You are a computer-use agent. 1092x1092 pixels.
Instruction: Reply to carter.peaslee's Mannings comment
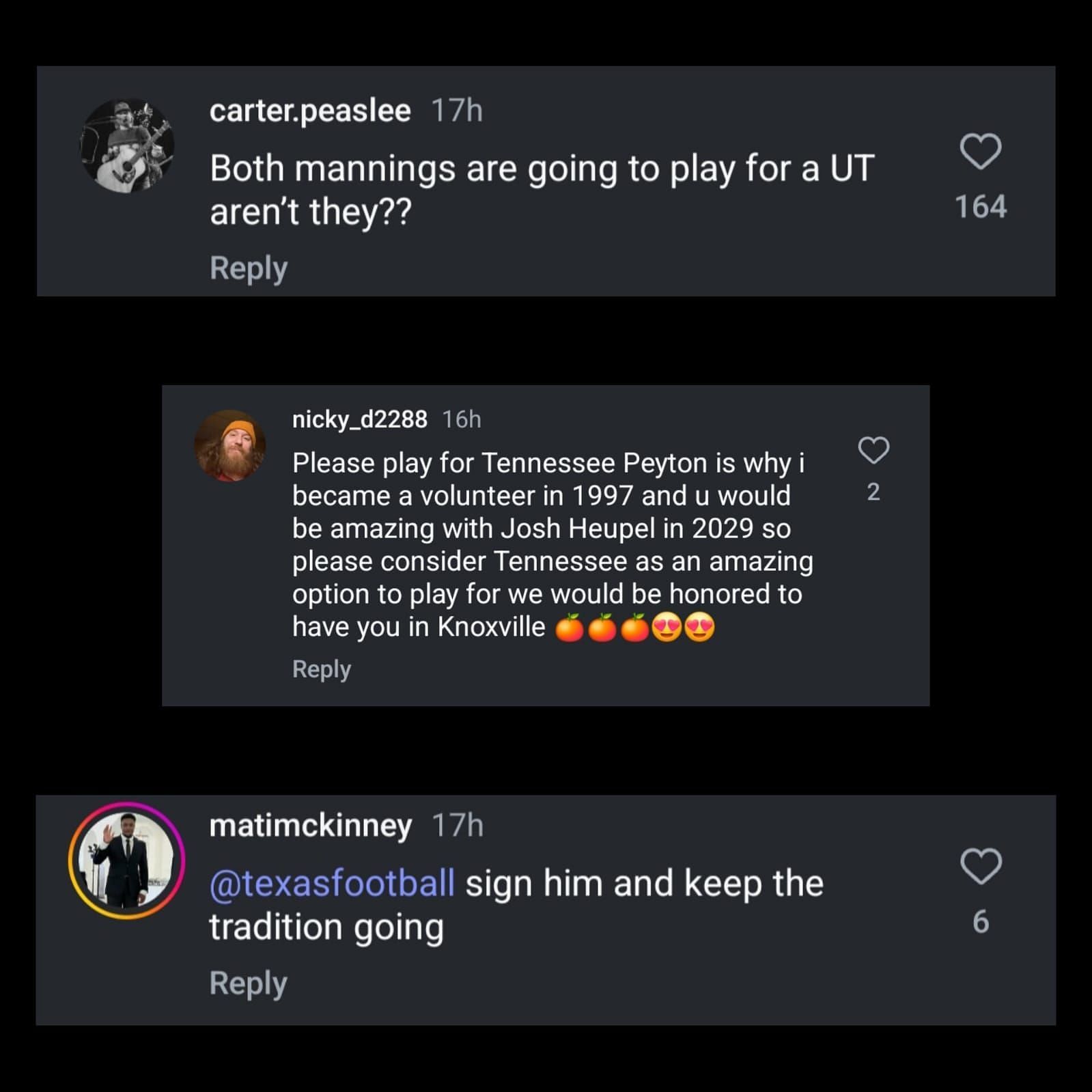(248, 268)
